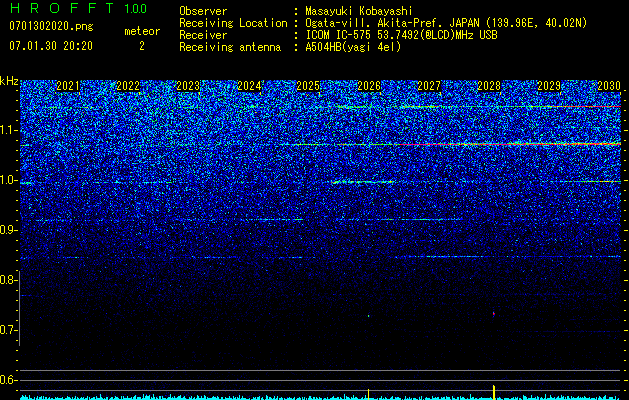This screenshot has width=629, height=400.
Task: Click the HROFFT 1.00 program title
Action: point(78,8)
